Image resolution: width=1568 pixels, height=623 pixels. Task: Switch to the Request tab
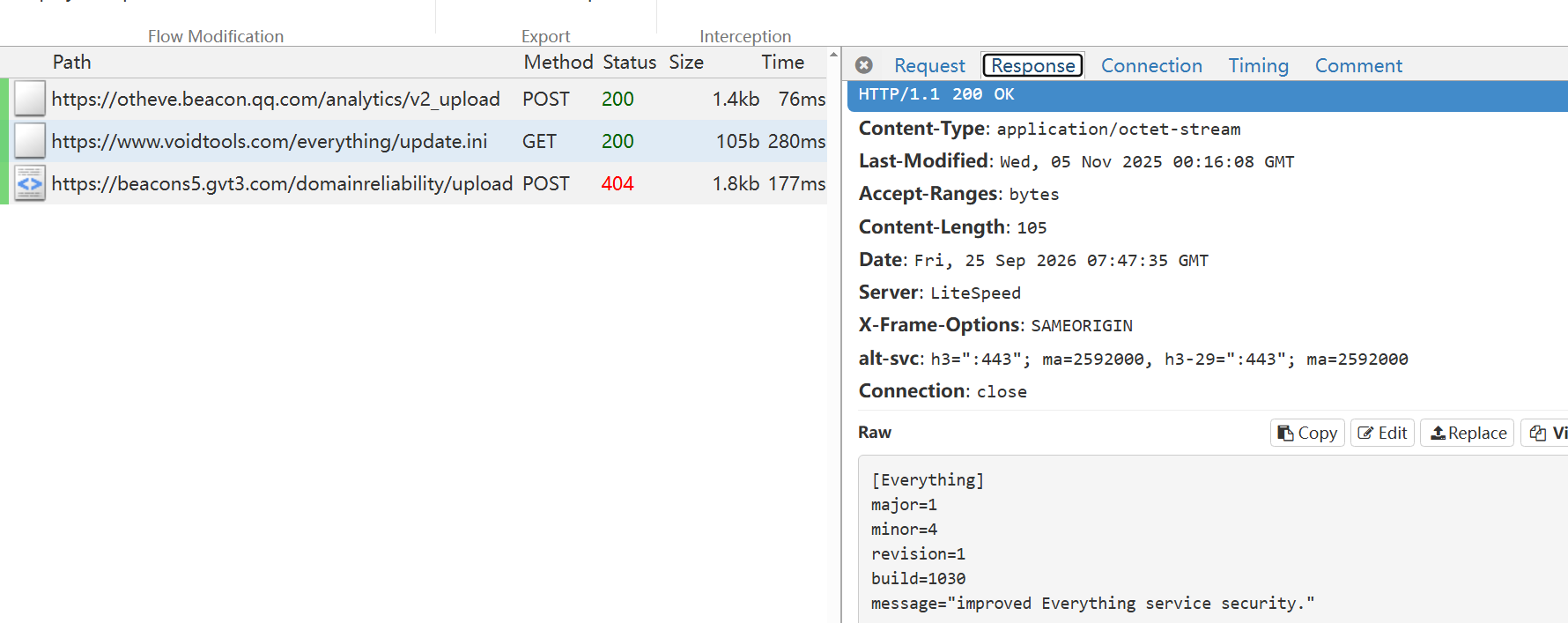point(929,65)
